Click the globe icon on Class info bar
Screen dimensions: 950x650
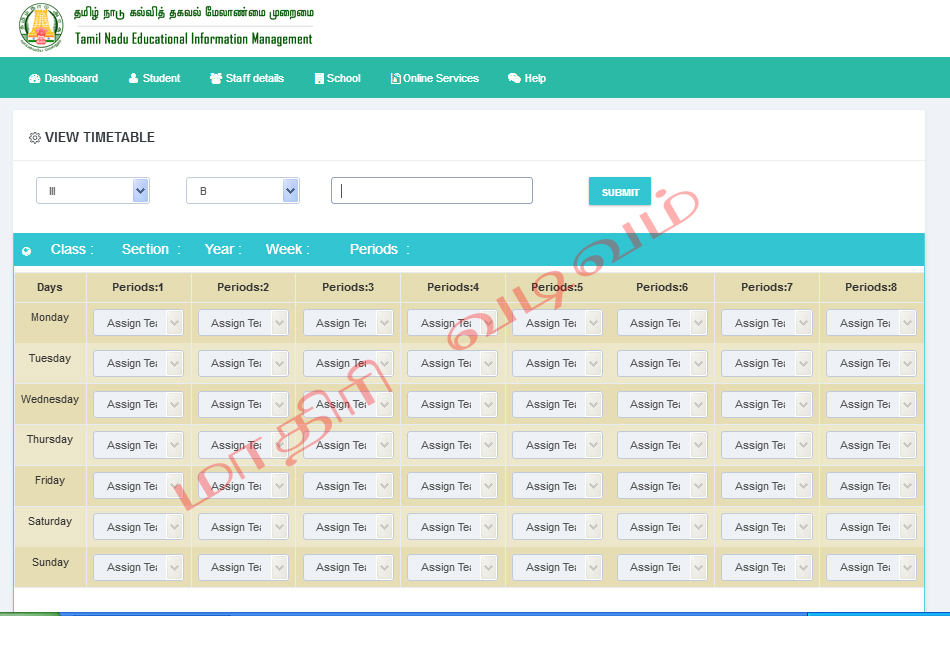(x=26, y=250)
